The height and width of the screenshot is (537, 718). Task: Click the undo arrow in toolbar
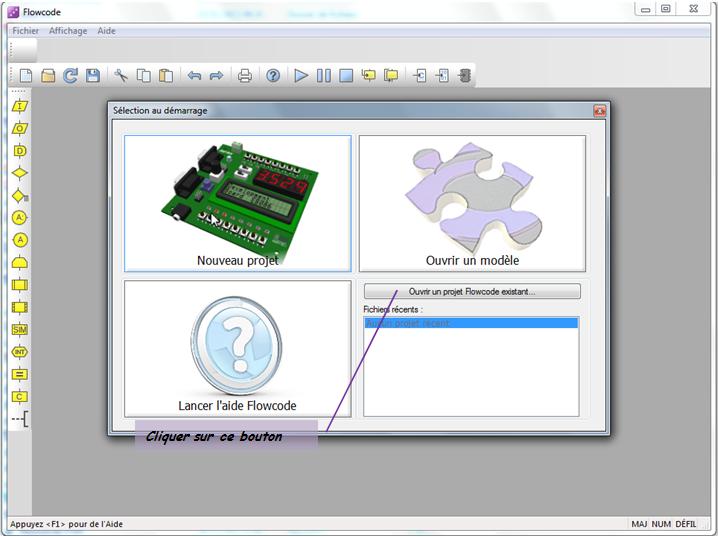pyautogui.click(x=194, y=75)
